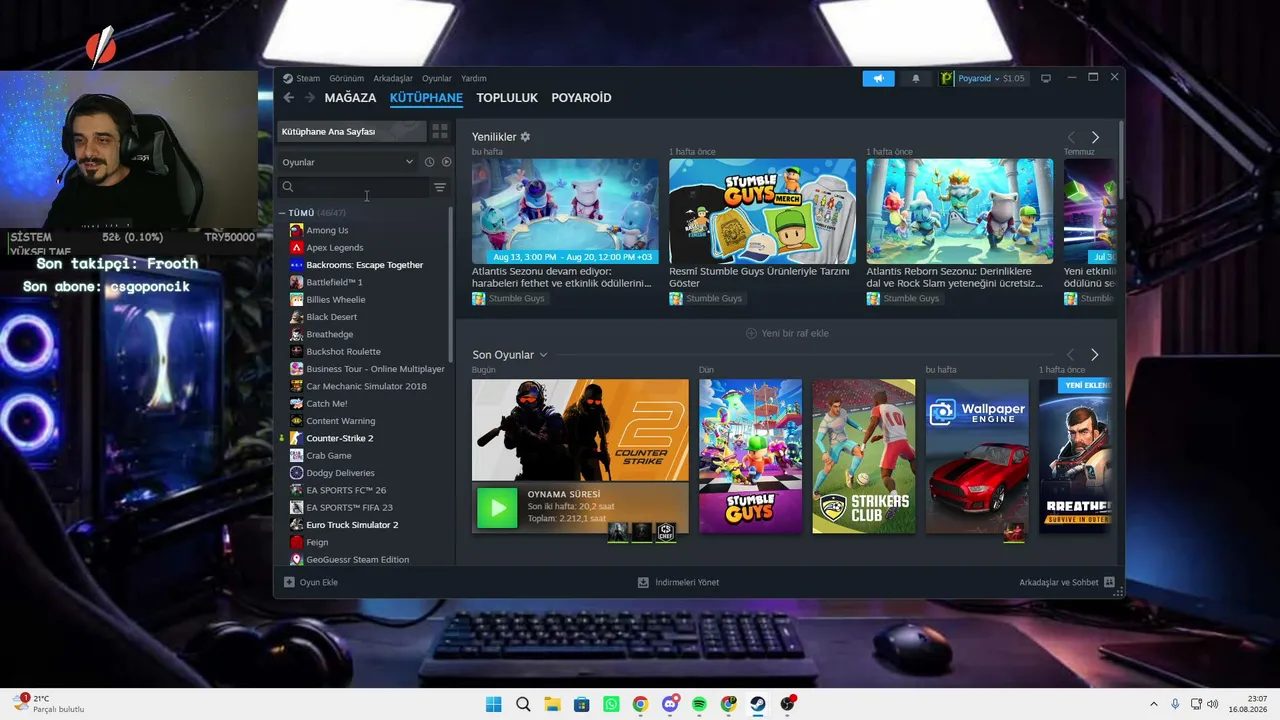Viewport: 1280px width, 720px height.
Task: Open advanced filter options icon
Action: [440, 187]
